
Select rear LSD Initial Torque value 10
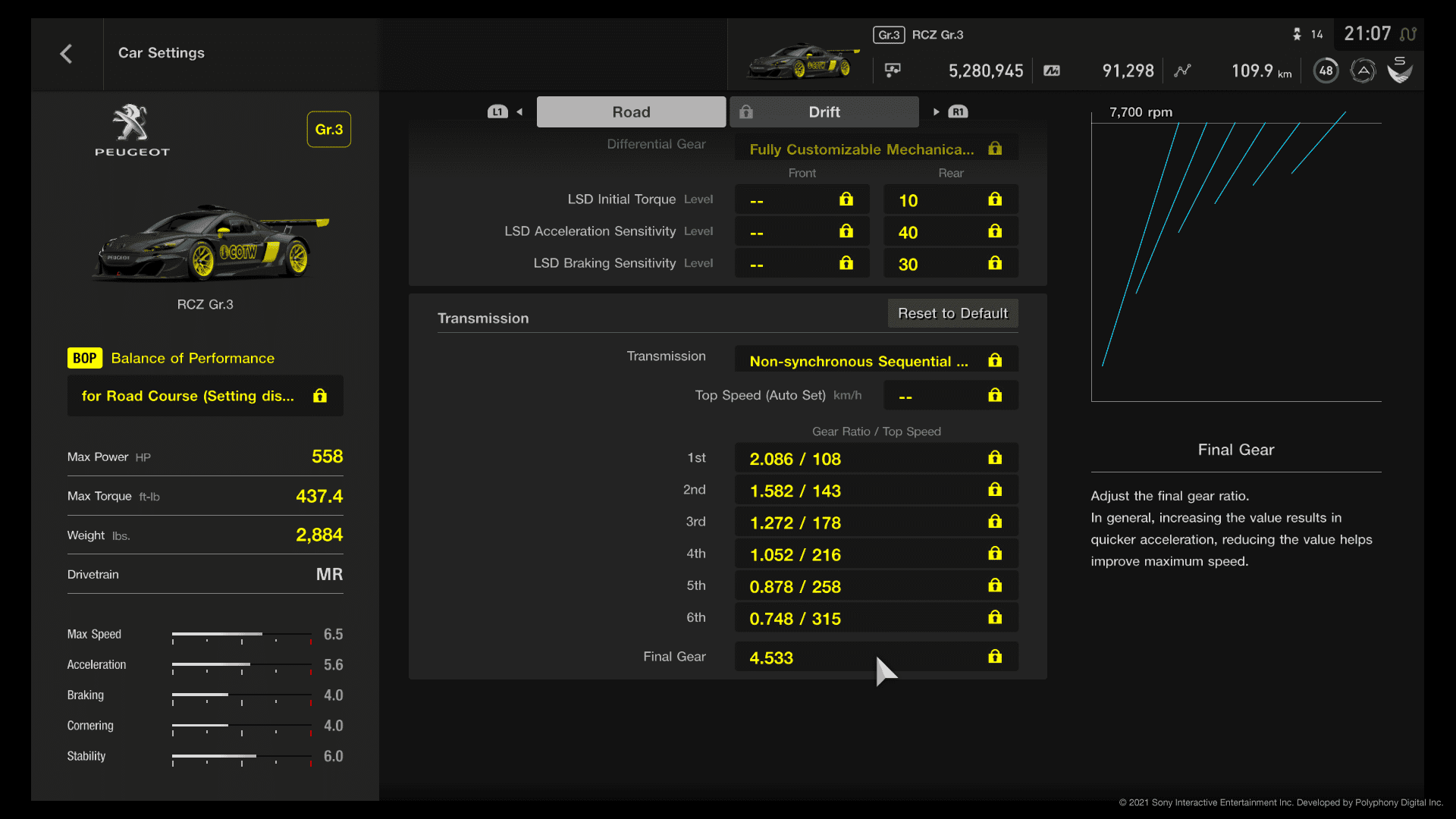click(950, 199)
